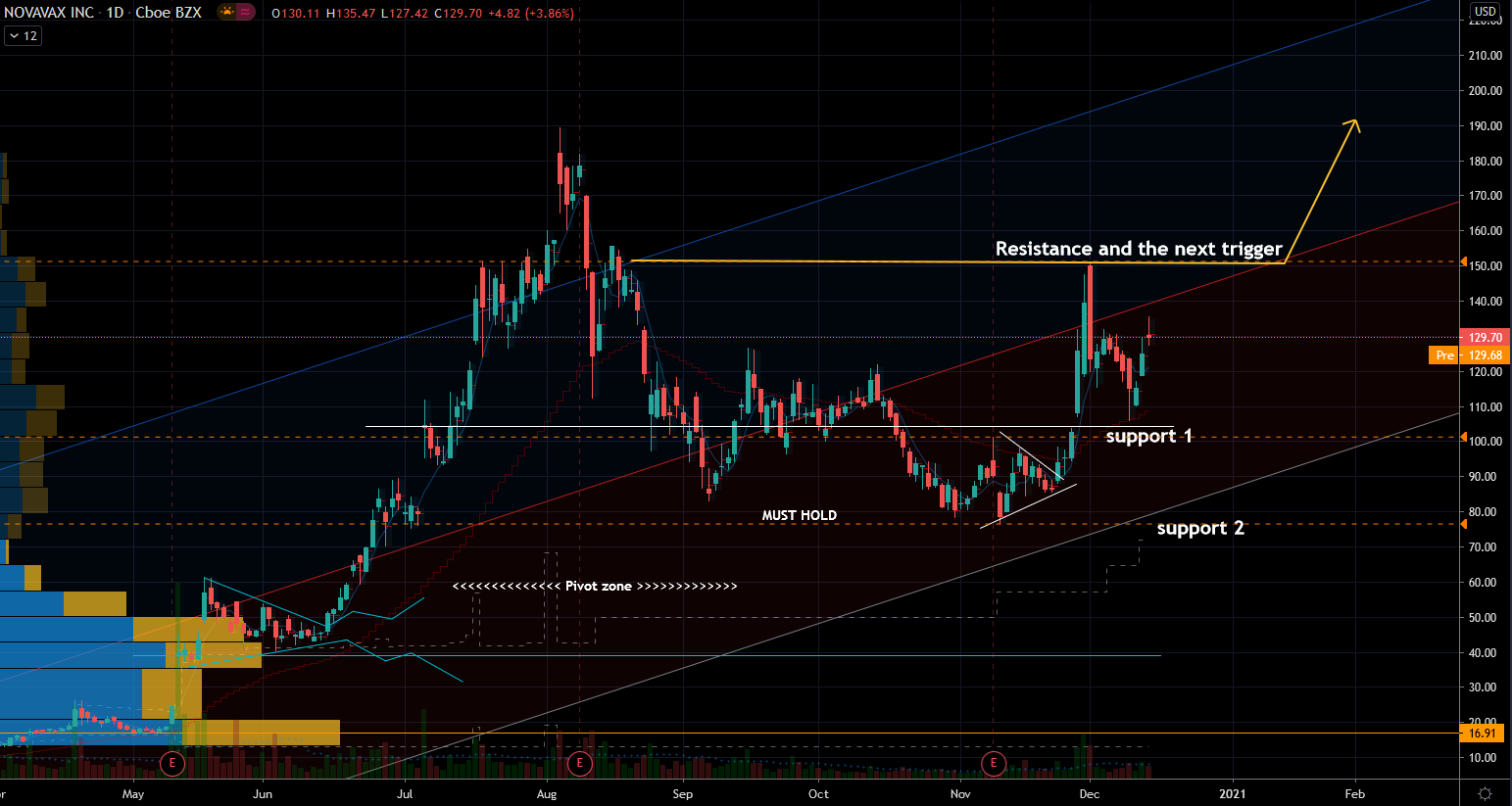Click the Jun label on the time axis

point(263,794)
